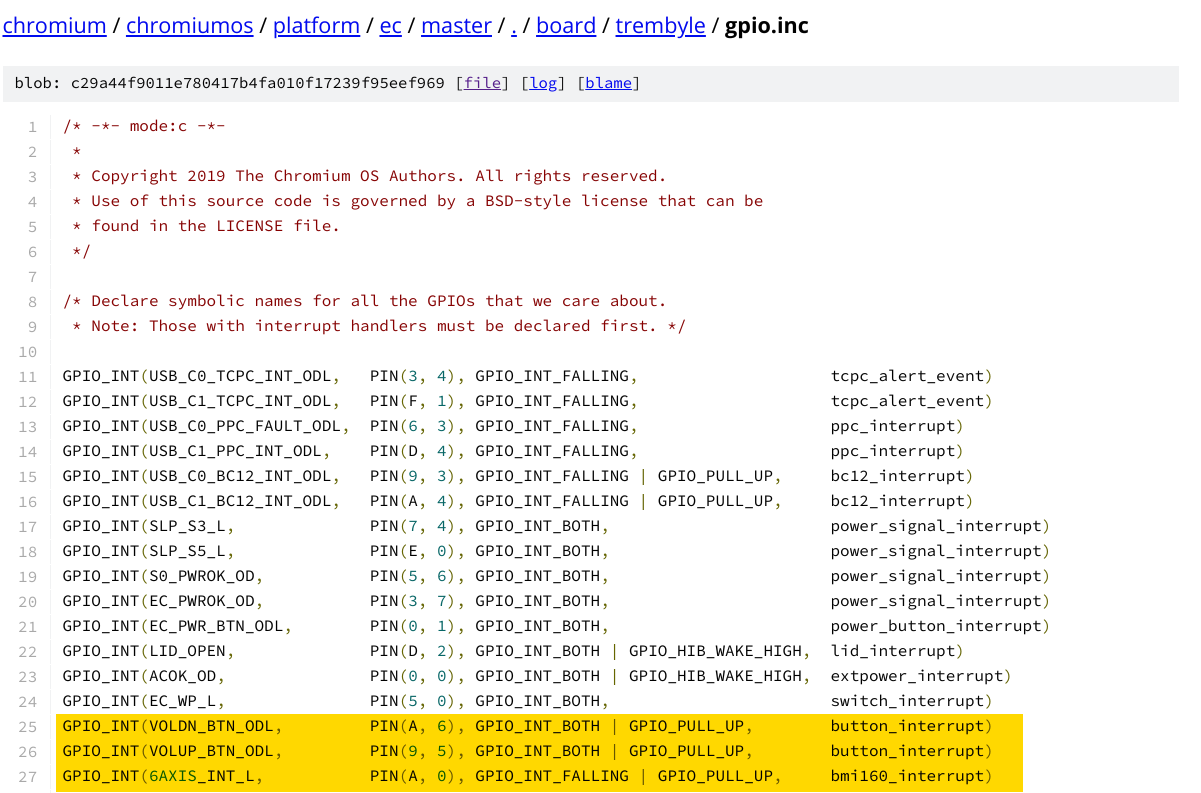This screenshot has height=793, width=1201.
Task: Click the lid_interrupt handler name
Action: point(893,651)
